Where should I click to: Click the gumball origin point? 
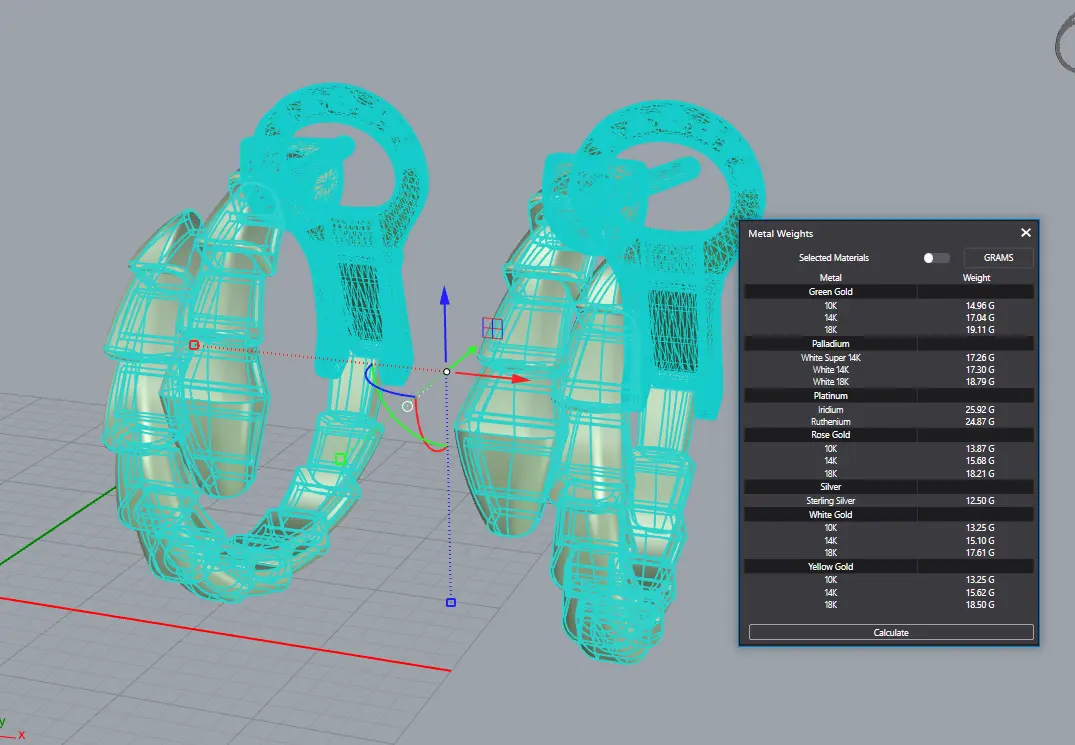447,372
